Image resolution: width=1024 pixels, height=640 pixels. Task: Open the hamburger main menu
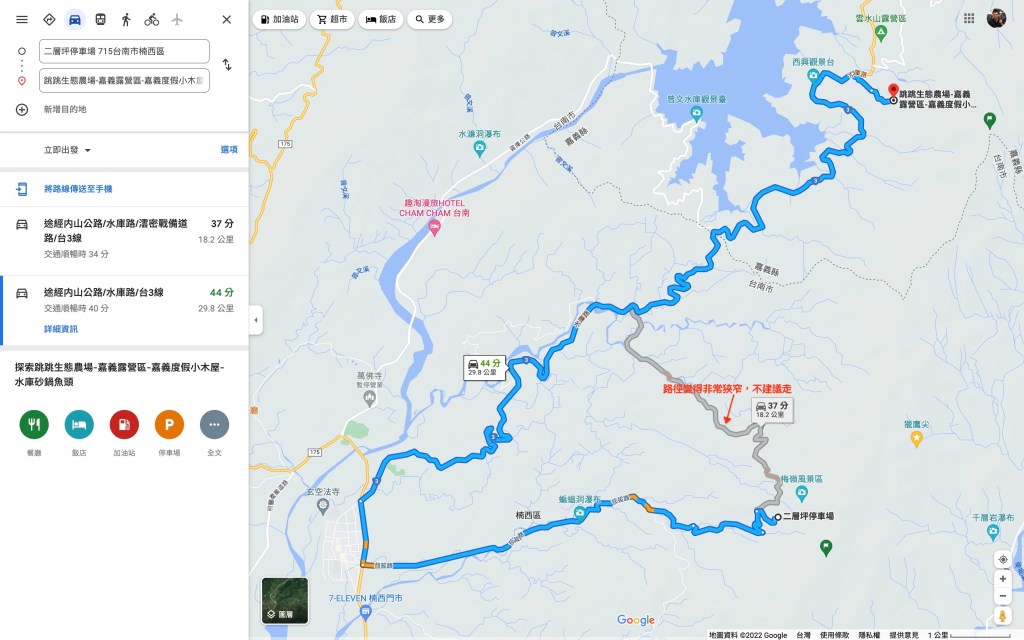22,20
